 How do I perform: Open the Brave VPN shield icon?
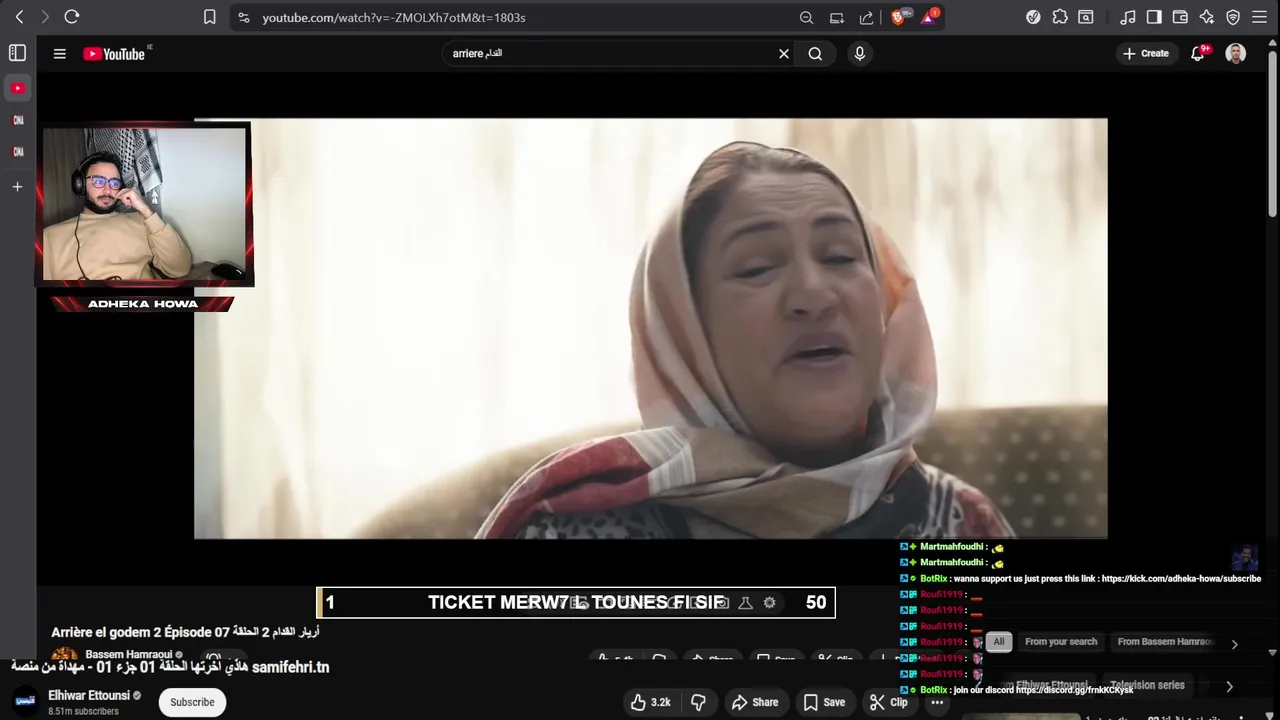coord(1233,17)
